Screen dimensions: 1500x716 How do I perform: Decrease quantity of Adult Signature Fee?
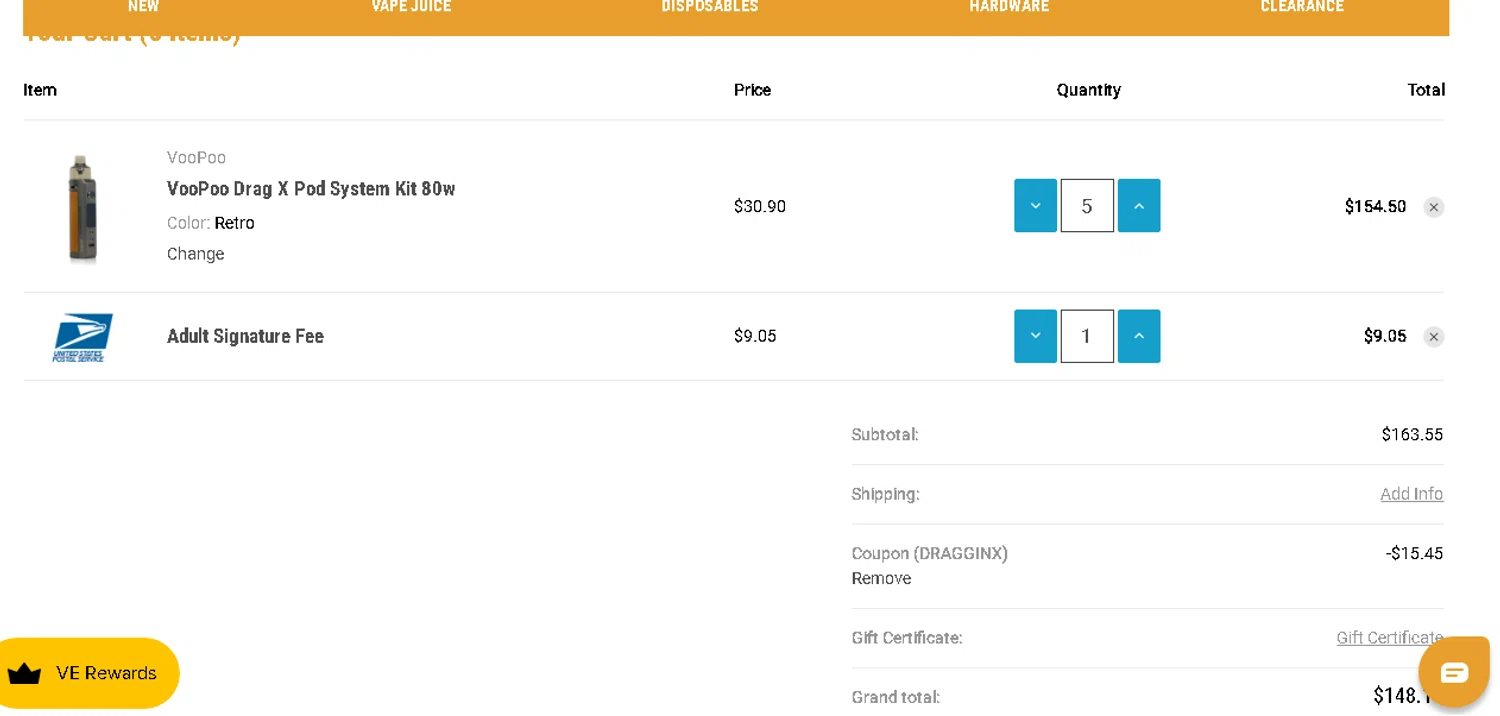click(1035, 336)
